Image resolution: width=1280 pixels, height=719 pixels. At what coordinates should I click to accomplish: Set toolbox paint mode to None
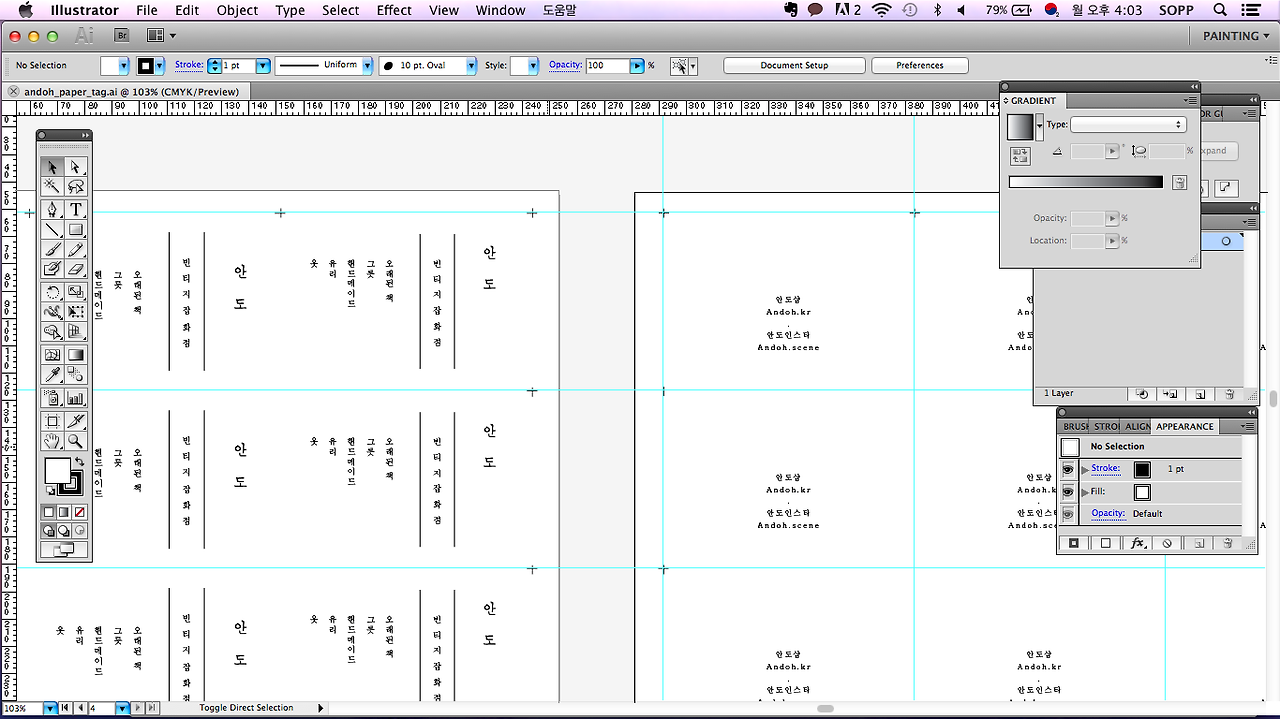(80, 512)
